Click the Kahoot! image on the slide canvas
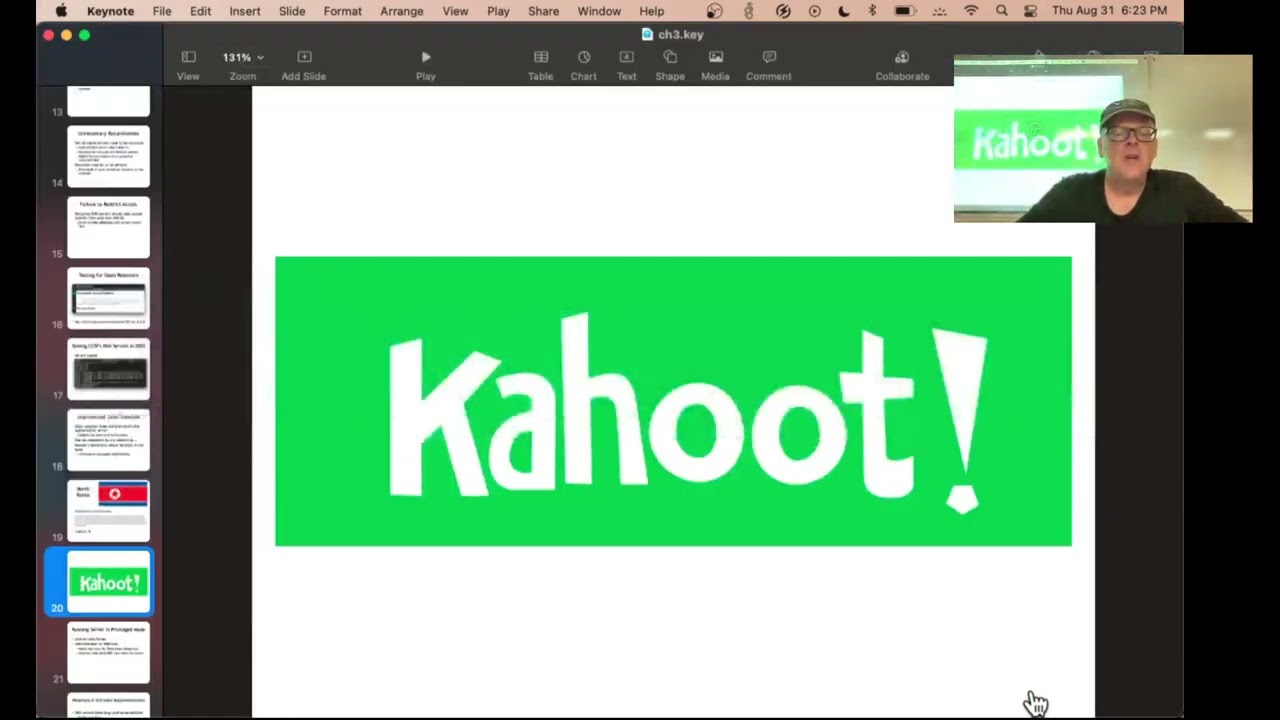1280x720 pixels. 673,401
